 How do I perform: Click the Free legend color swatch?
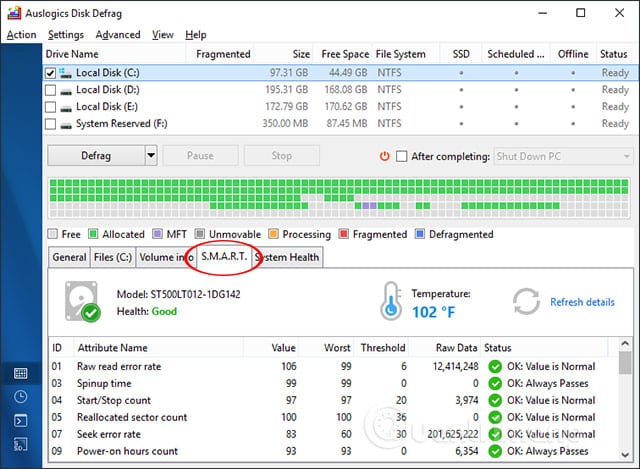[52, 234]
